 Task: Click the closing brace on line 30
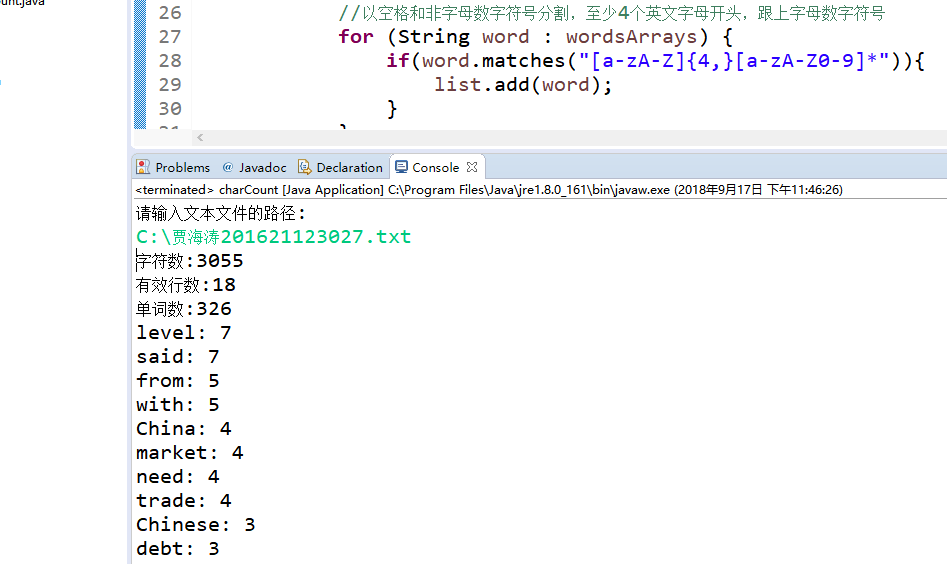point(392,109)
